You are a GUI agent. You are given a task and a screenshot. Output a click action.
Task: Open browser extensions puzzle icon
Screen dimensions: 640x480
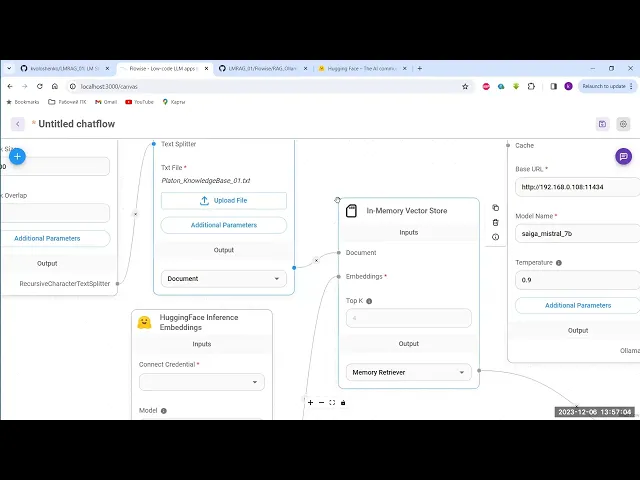pyautogui.click(x=531, y=86)
